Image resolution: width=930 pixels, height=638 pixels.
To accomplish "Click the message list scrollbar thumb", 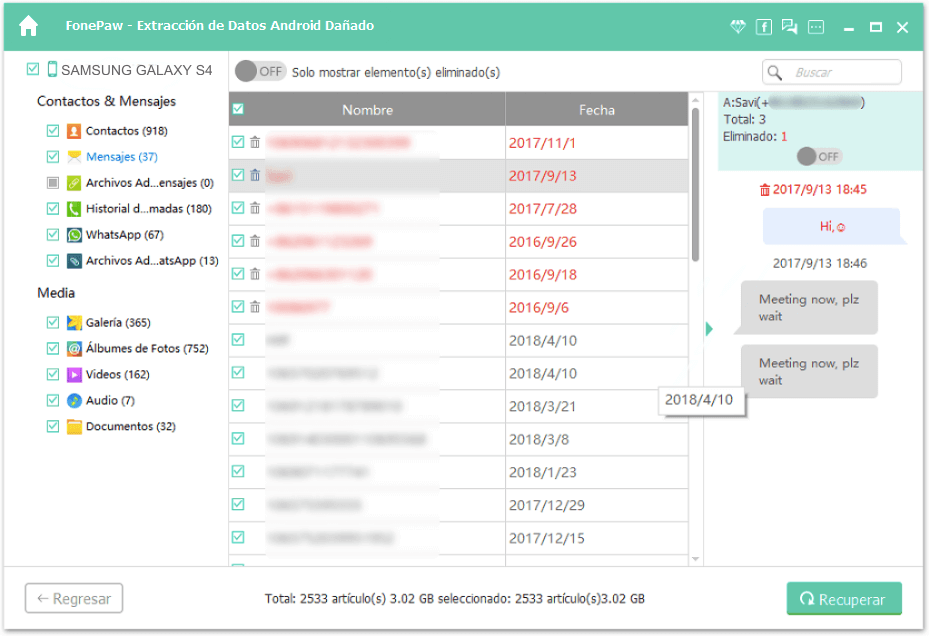I will click(x=696, y=184).
